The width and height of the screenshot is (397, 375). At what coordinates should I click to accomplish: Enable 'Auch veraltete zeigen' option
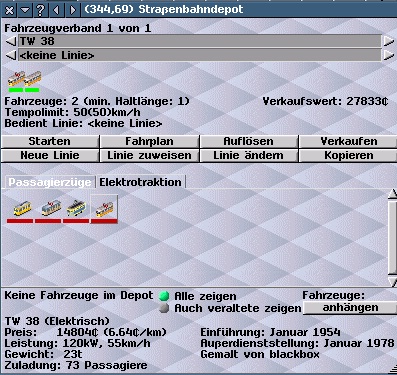point(164,308)
